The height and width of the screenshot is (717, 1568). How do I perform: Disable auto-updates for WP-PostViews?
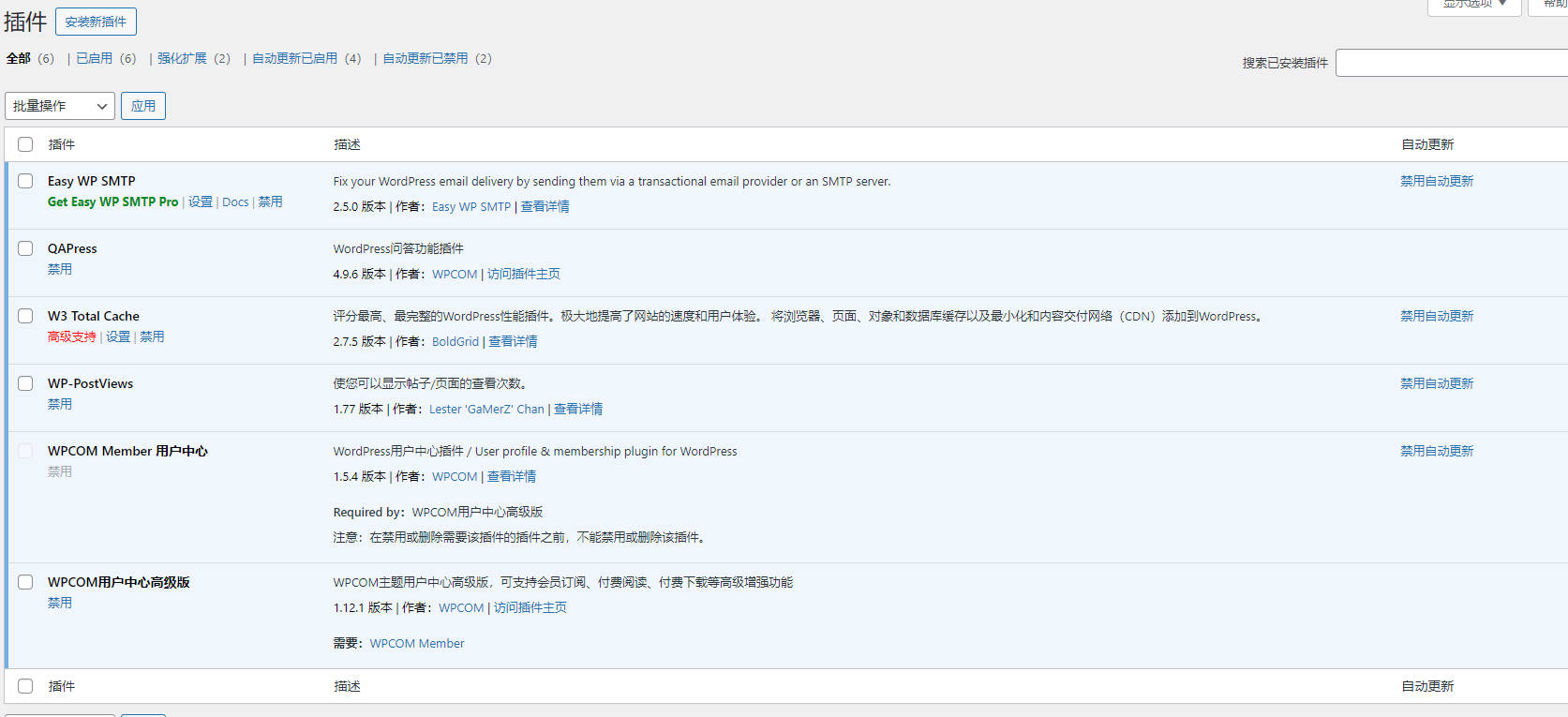[x=1437, y=383]
